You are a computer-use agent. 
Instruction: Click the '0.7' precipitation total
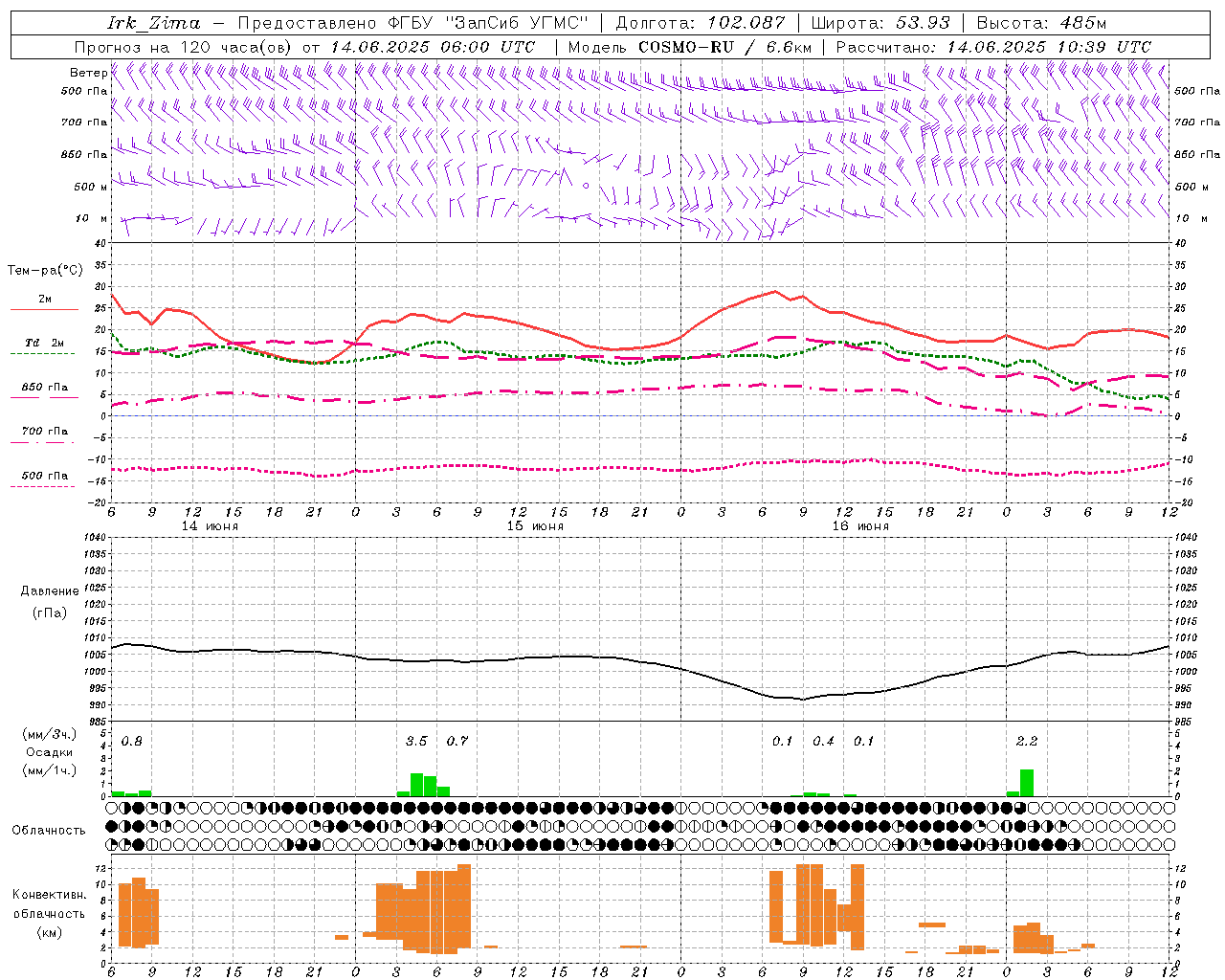click(x=457, y=742)
